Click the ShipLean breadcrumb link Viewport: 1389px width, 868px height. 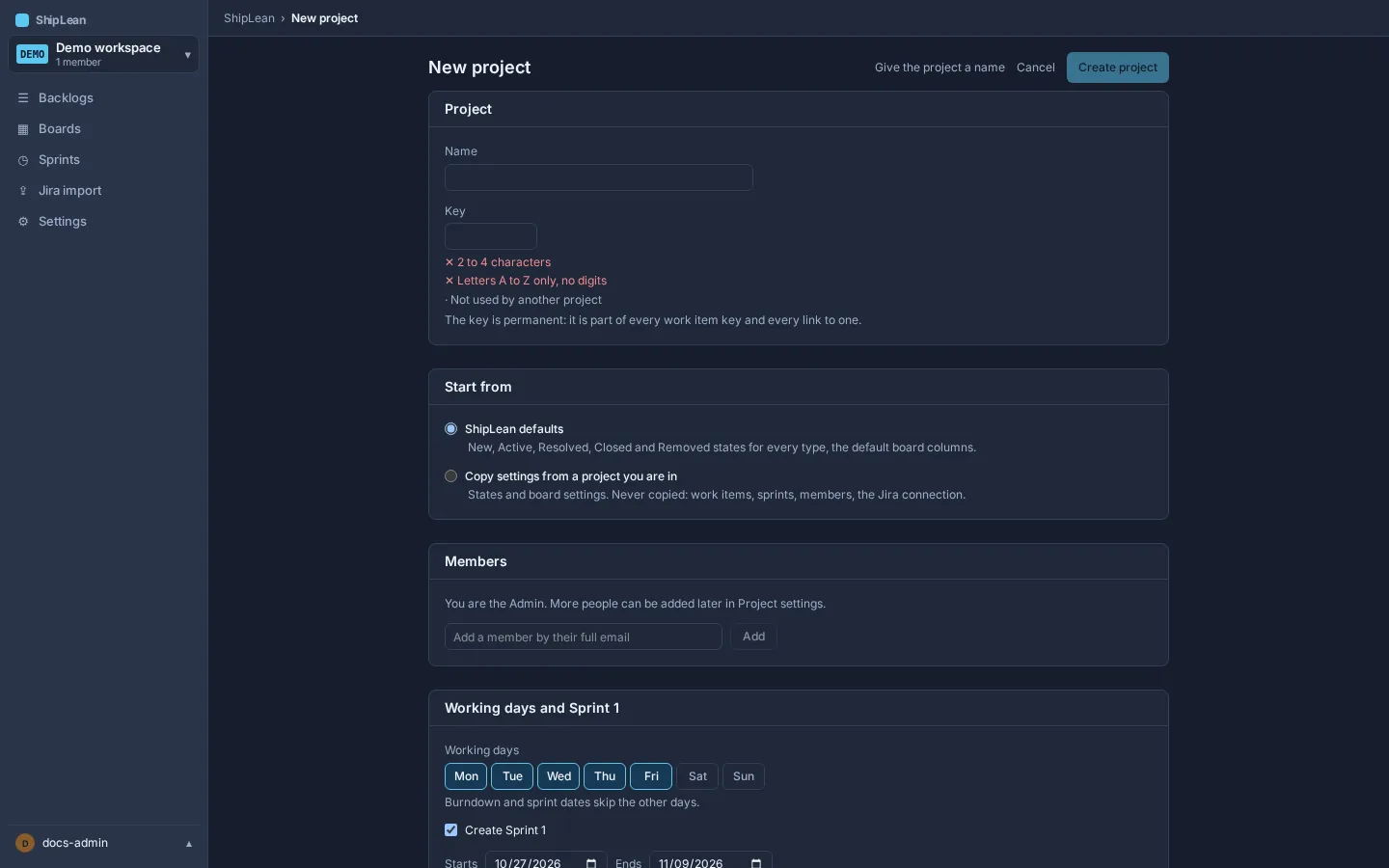249,18
